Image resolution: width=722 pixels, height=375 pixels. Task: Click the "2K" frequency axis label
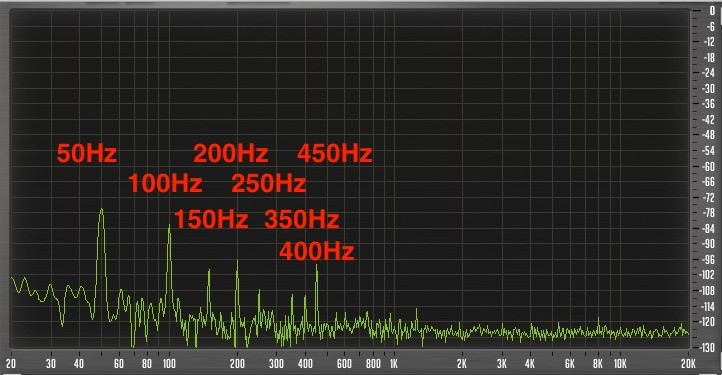coord(462,364)
